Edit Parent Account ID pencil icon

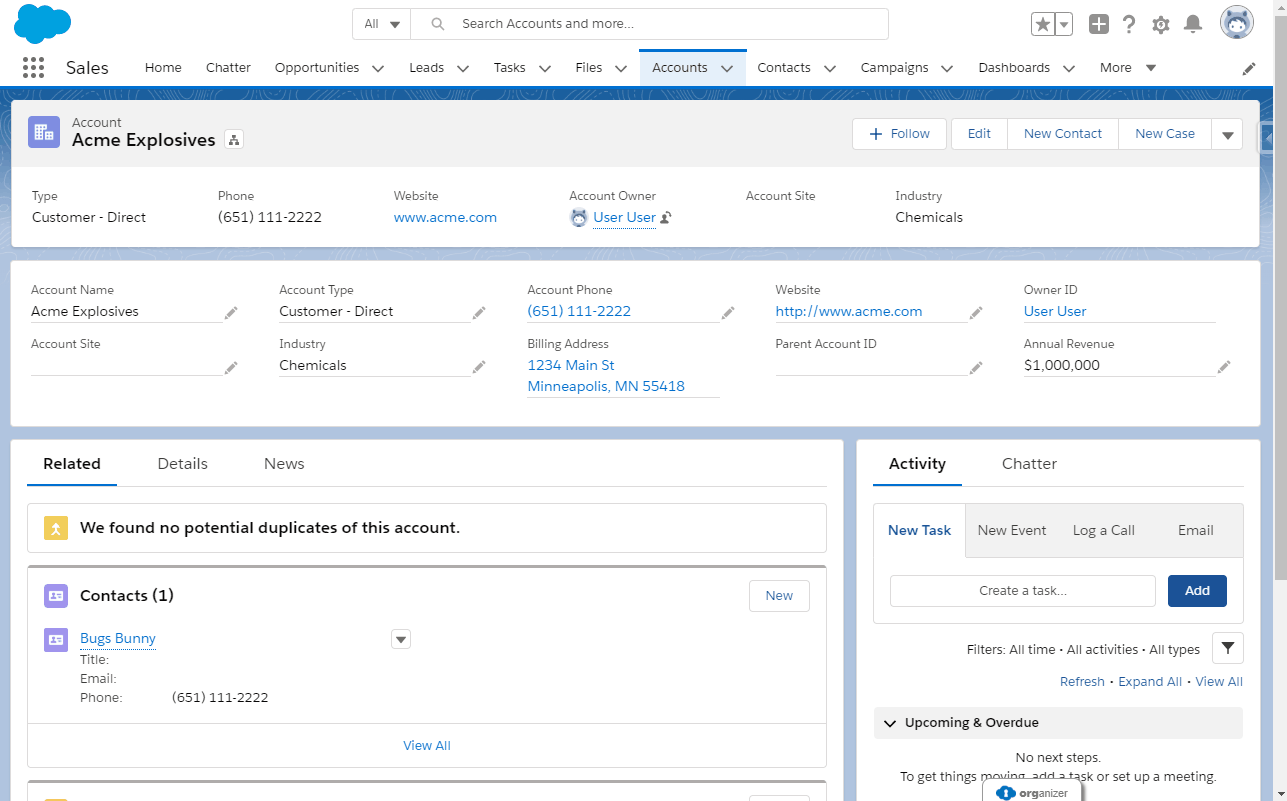click(x=976, y=367)
